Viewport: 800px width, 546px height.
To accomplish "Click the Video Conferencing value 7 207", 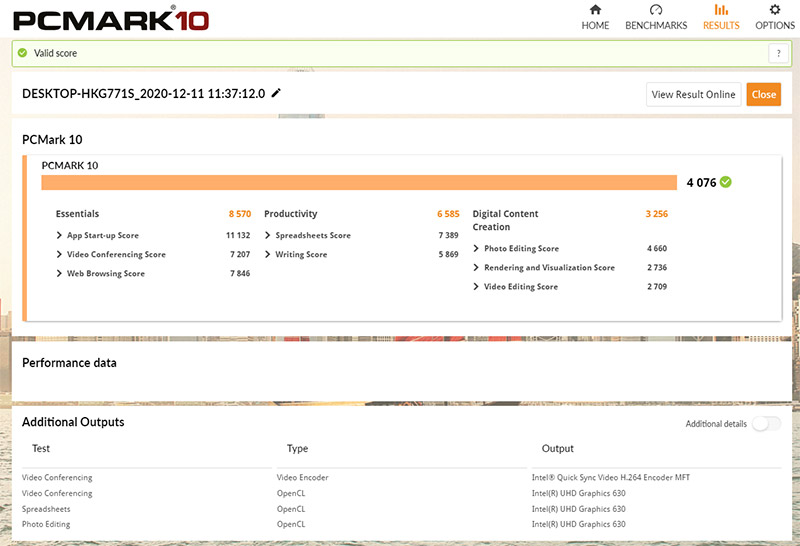I will pyautogui.click(x=240, y=254).
